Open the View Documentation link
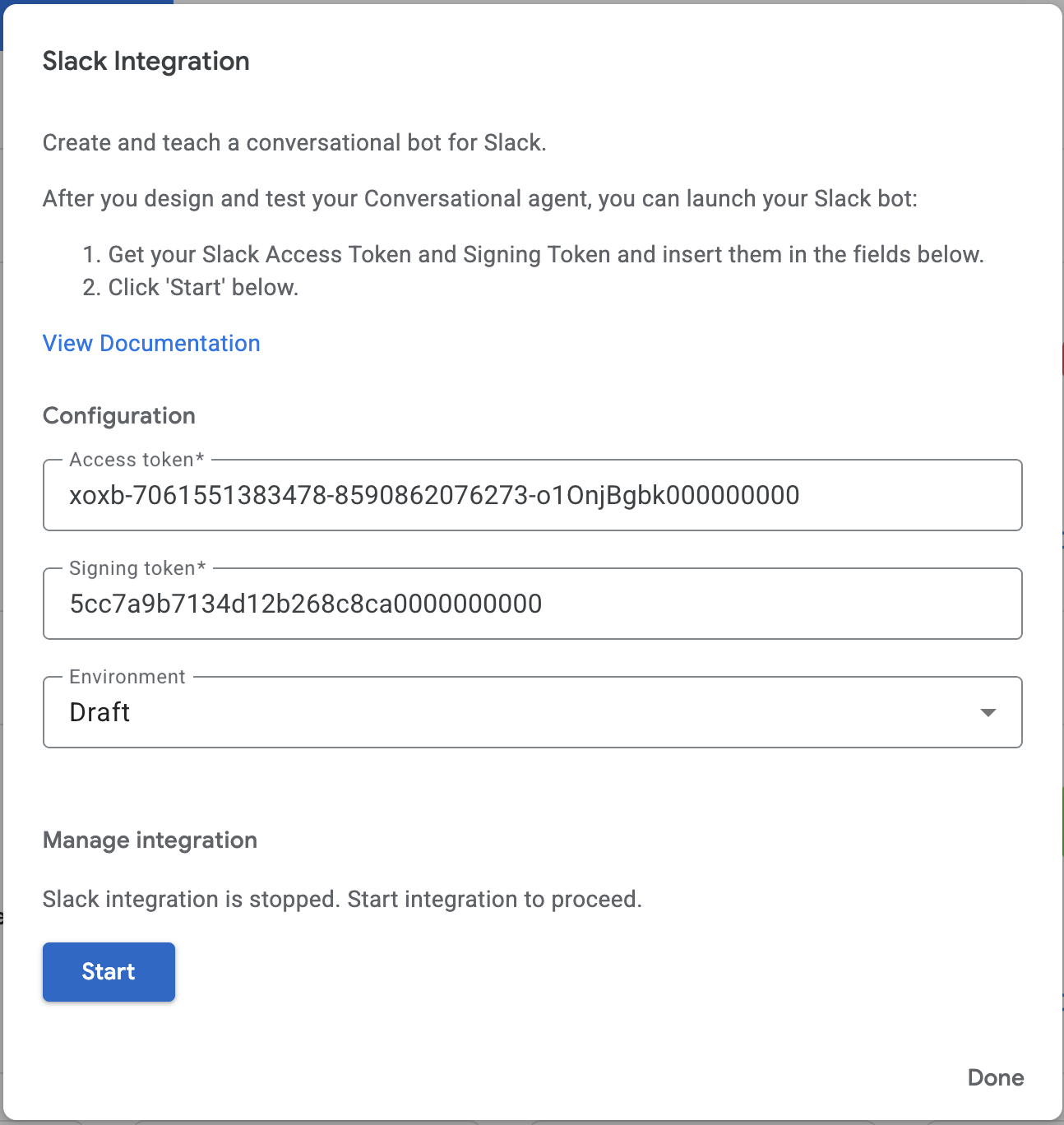The height and width of the screenshot is (1125, 1064). click(151, 343)
